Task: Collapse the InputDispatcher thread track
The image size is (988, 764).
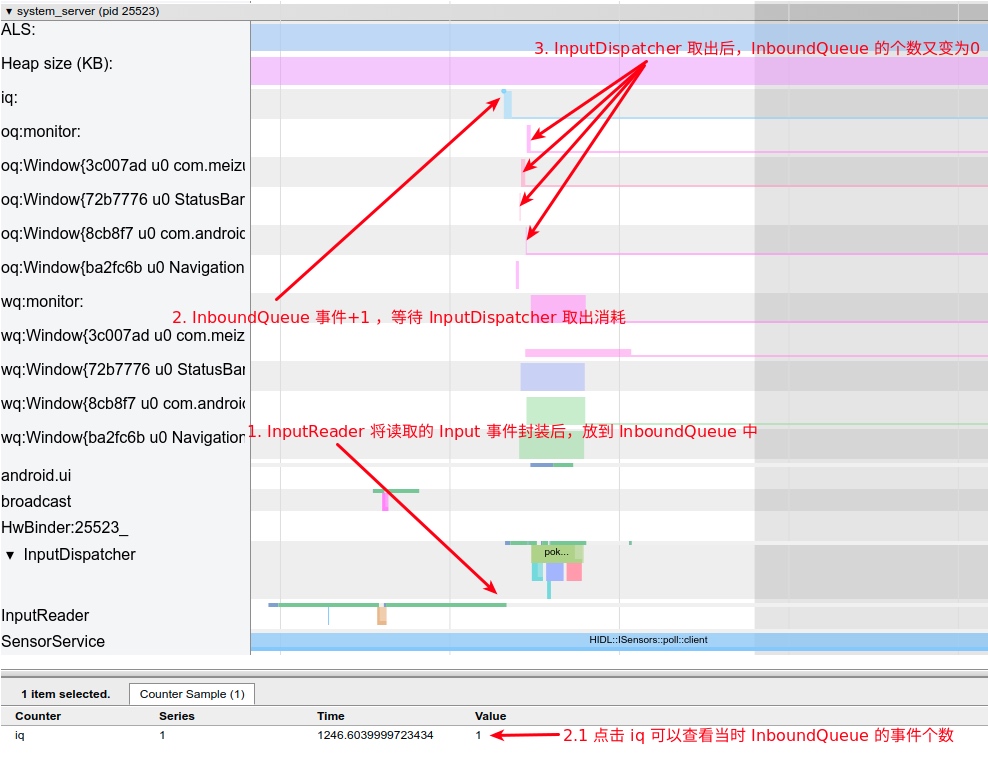Action: (x=11, y=555)
